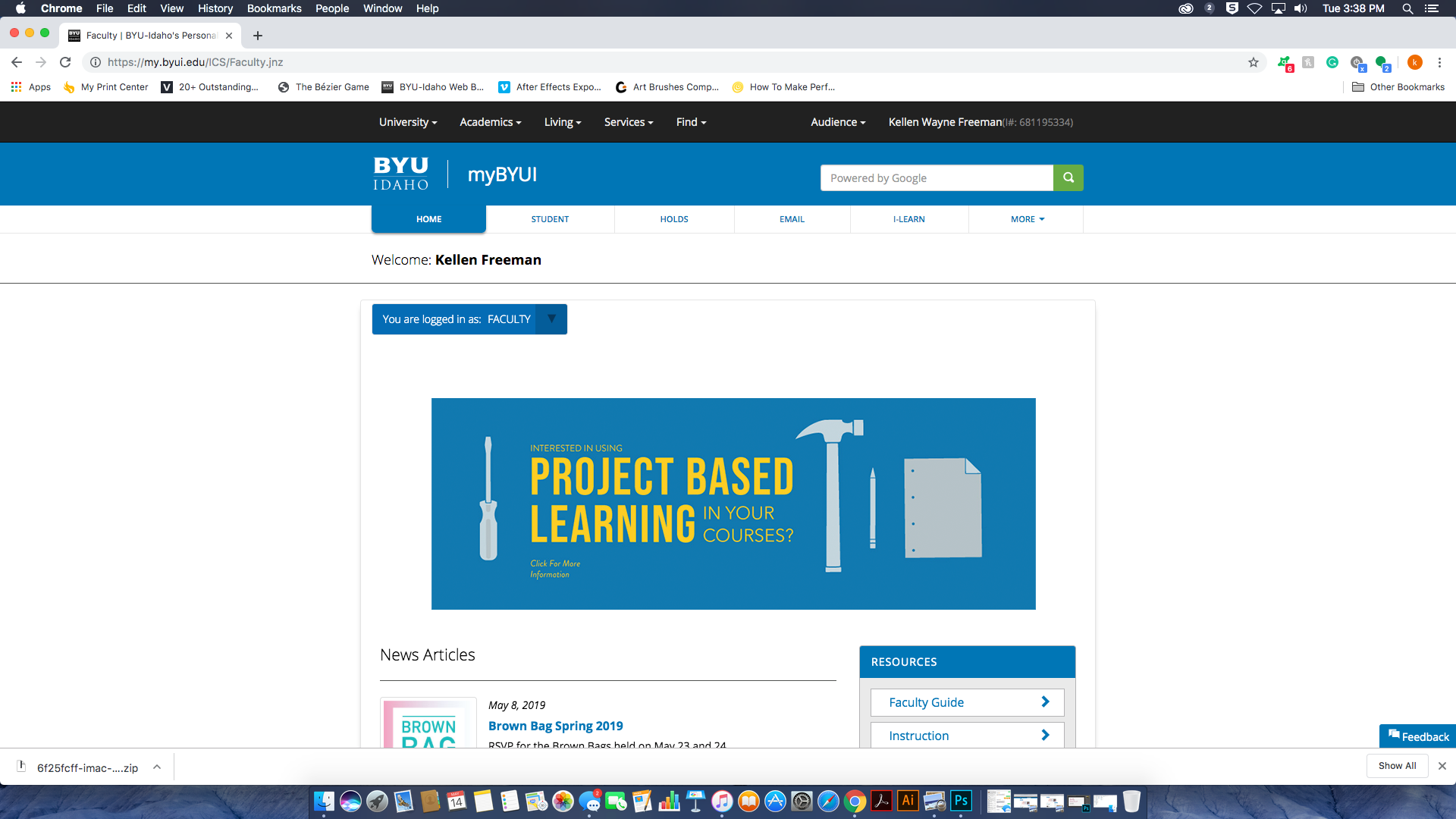Open the I-LEARN tab
Viewport: 1456px width, 819px height.
point(908,219)
